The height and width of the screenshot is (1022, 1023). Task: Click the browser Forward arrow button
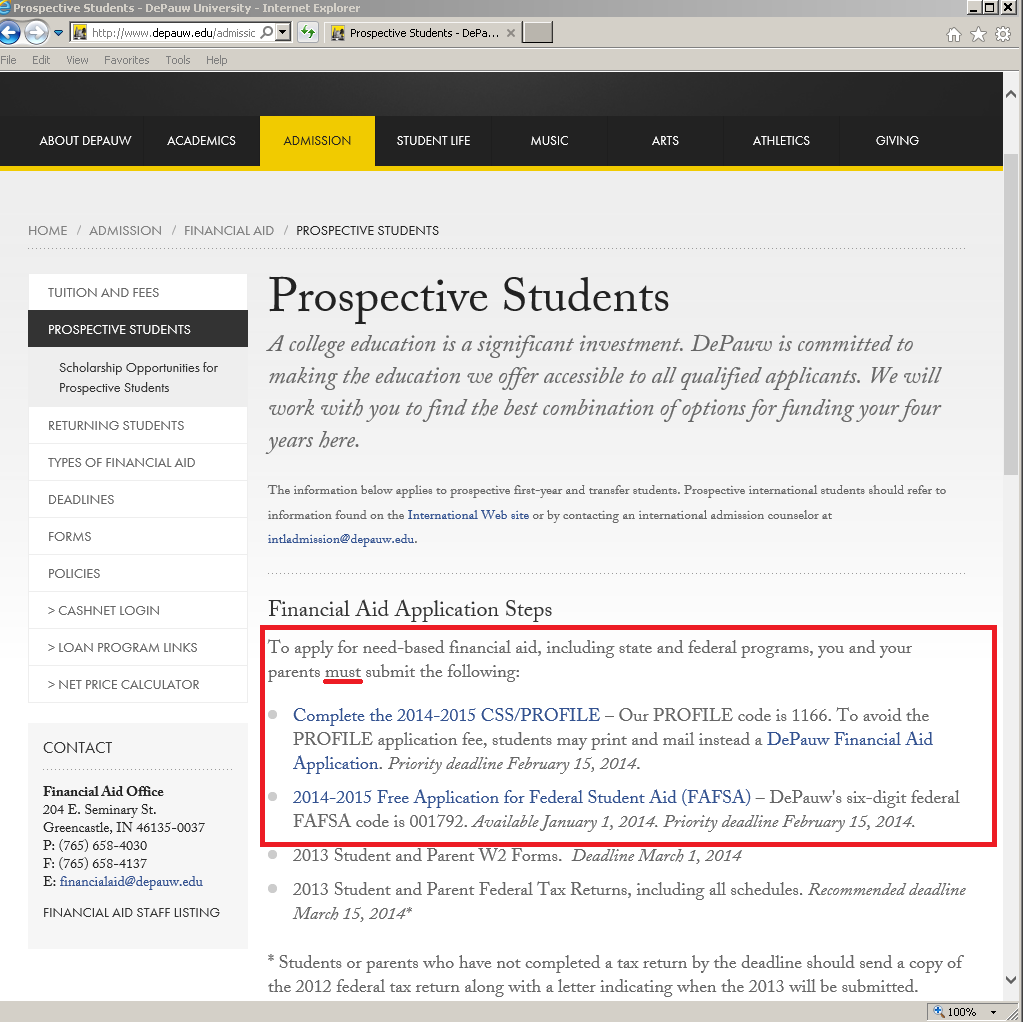pos(36,33)
